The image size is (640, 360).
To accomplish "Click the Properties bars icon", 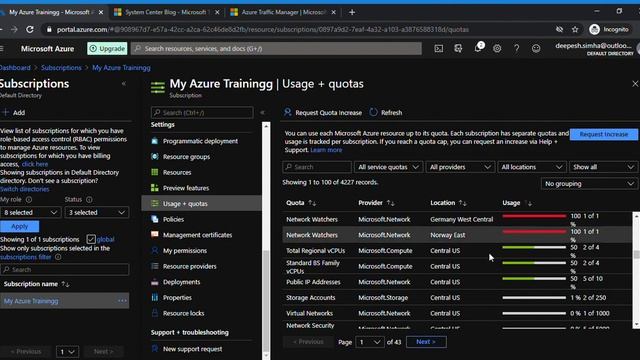I will click(x=155, y=298).
